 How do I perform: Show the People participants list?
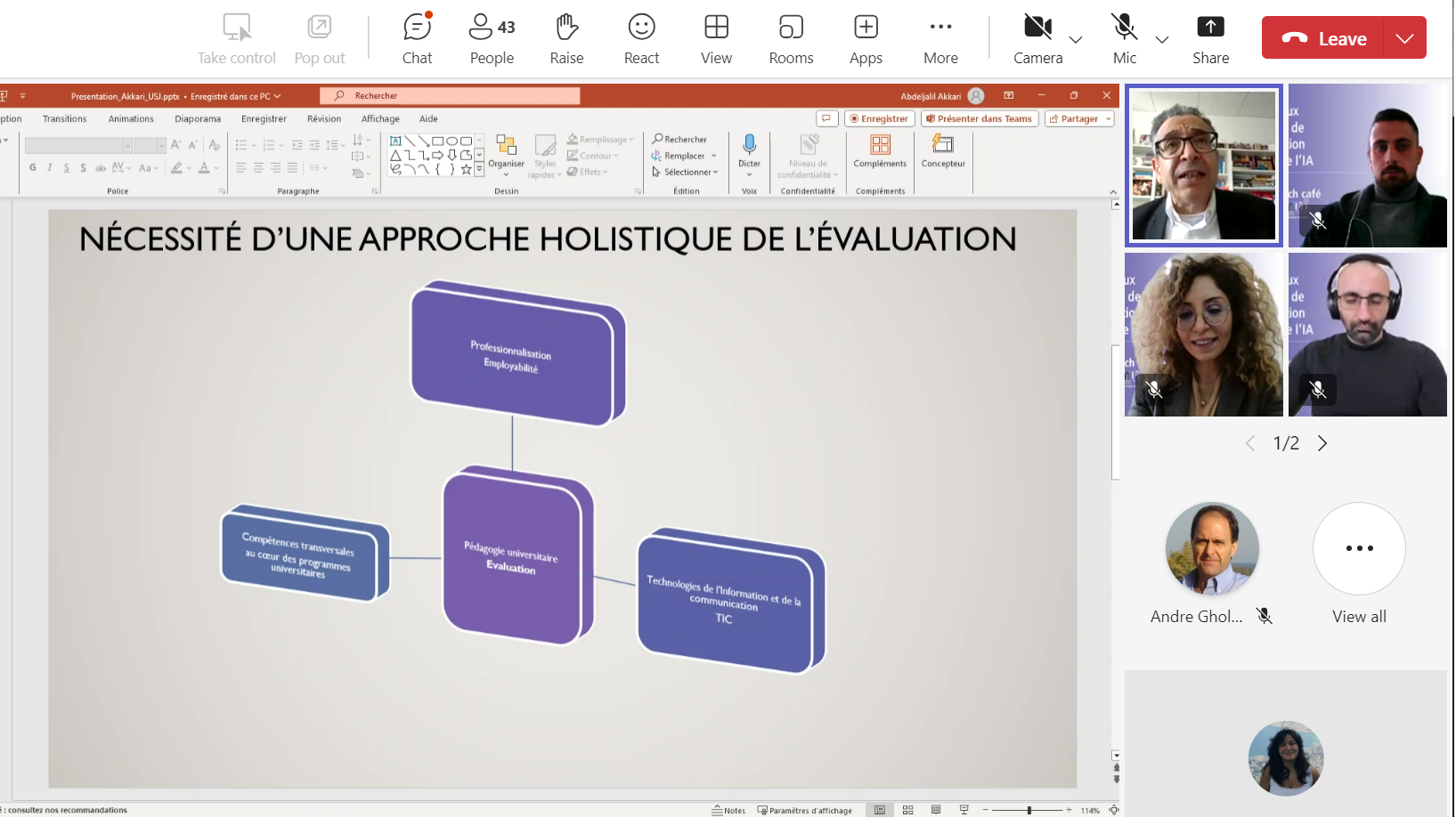(x=492, y=39)
